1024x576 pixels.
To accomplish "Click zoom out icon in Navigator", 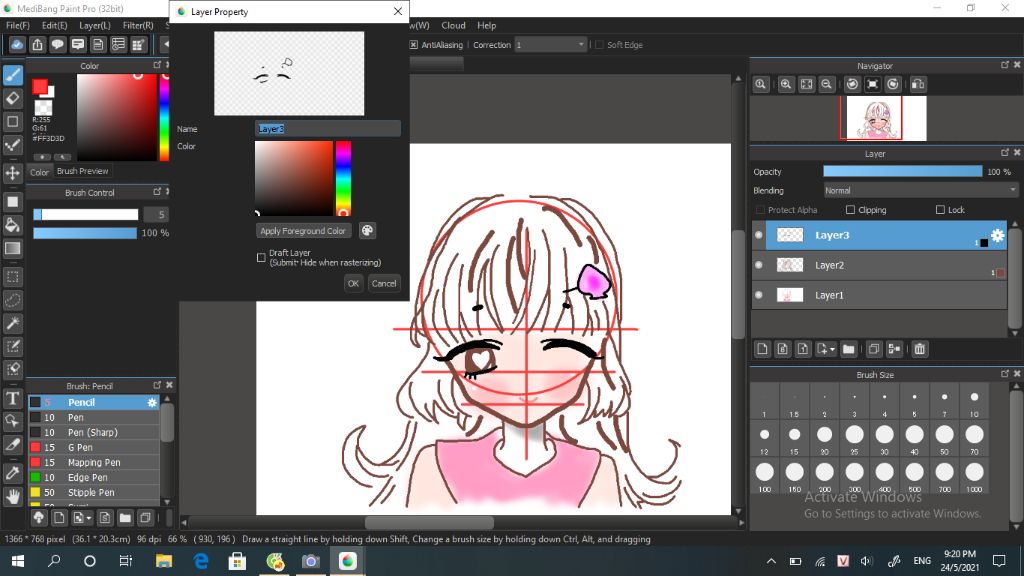I will 827,84.
